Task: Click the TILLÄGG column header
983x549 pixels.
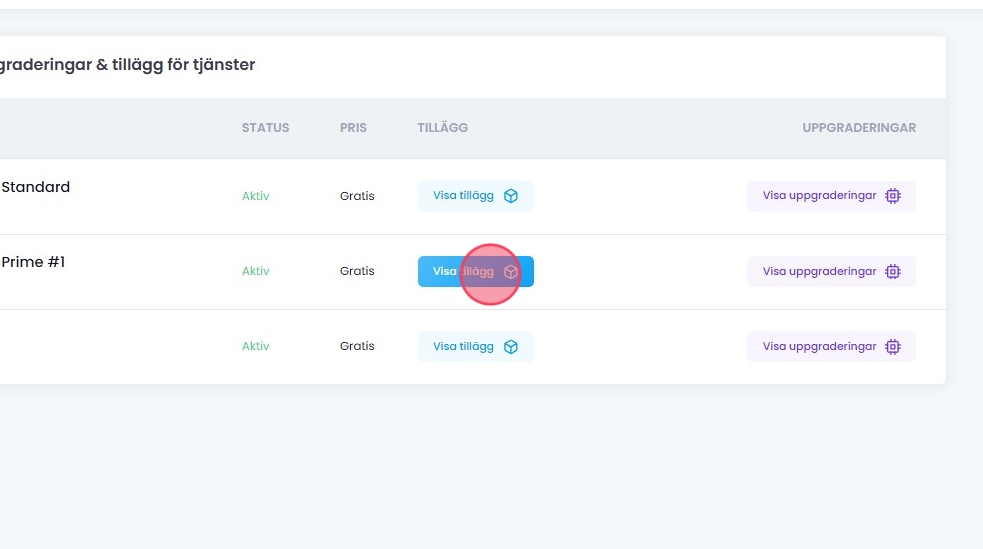Action: point(443,128)
